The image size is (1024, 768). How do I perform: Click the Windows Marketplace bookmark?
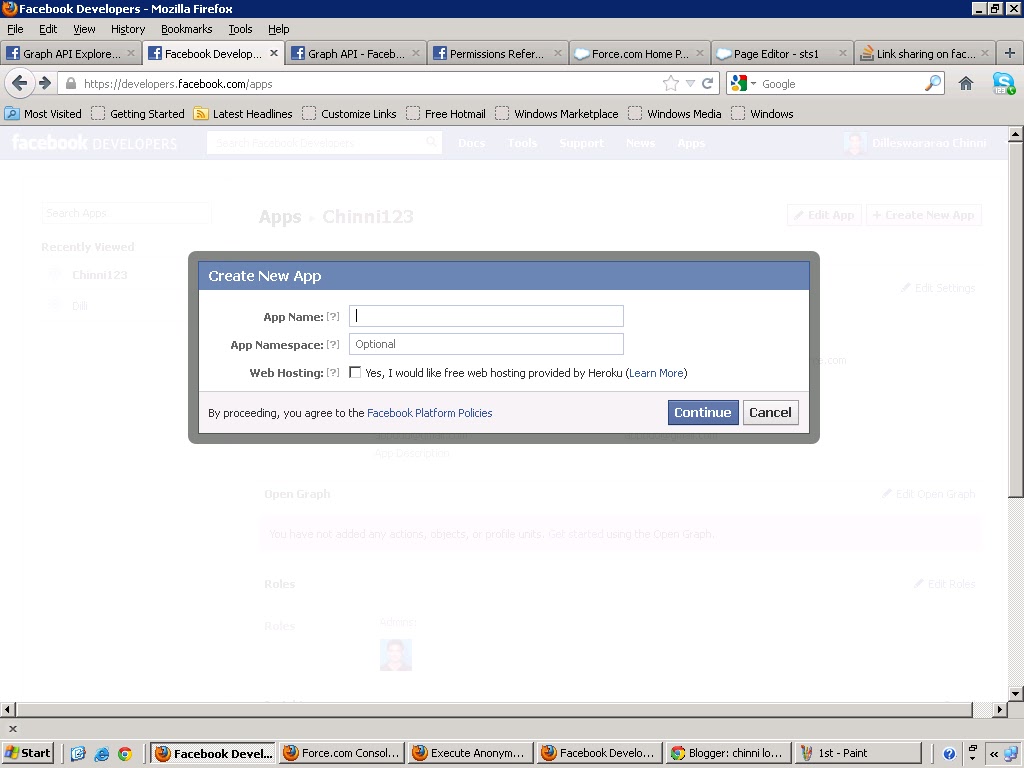pos(556,114)
